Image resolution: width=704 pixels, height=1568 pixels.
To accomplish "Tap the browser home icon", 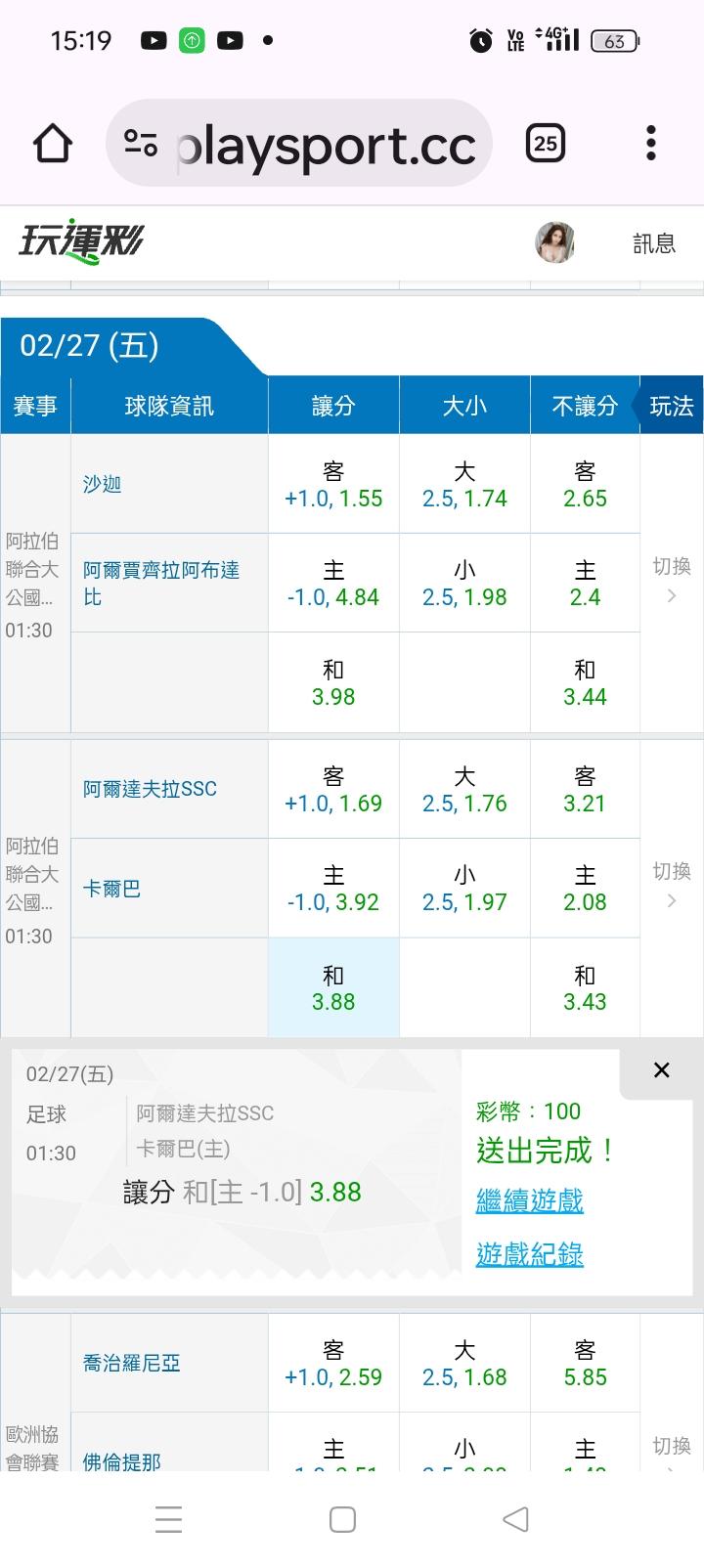I will [53, 144].
